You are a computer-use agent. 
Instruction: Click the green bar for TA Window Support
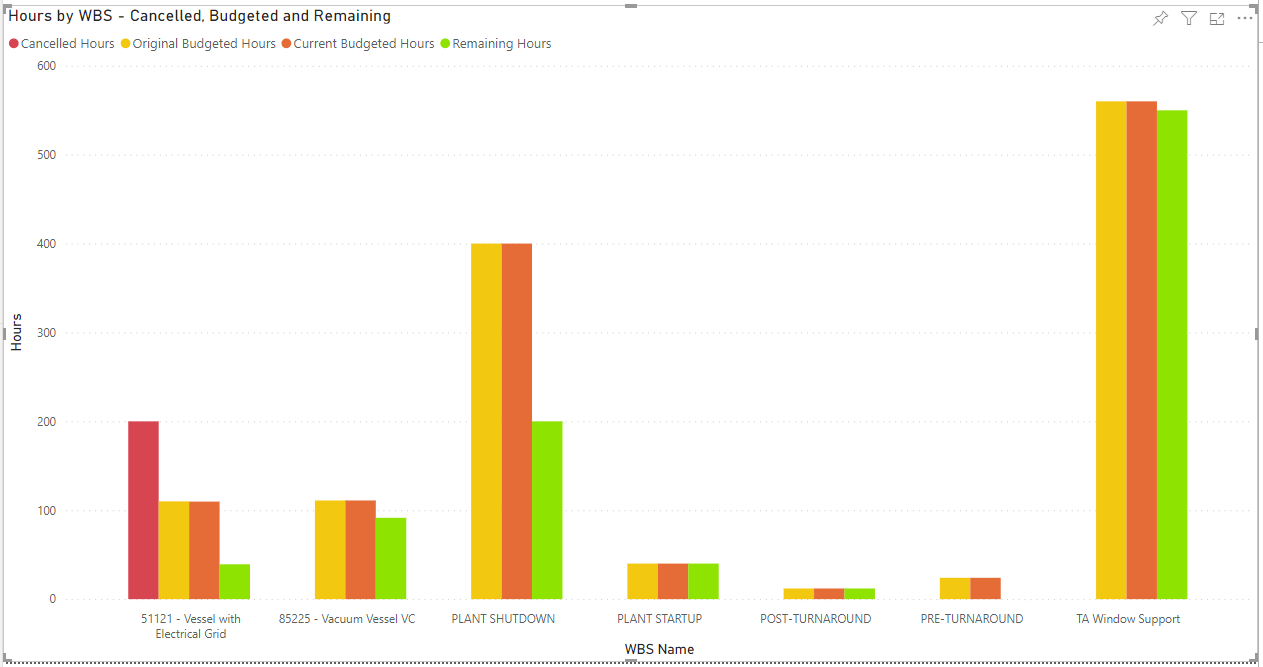tap(1172, 355)
